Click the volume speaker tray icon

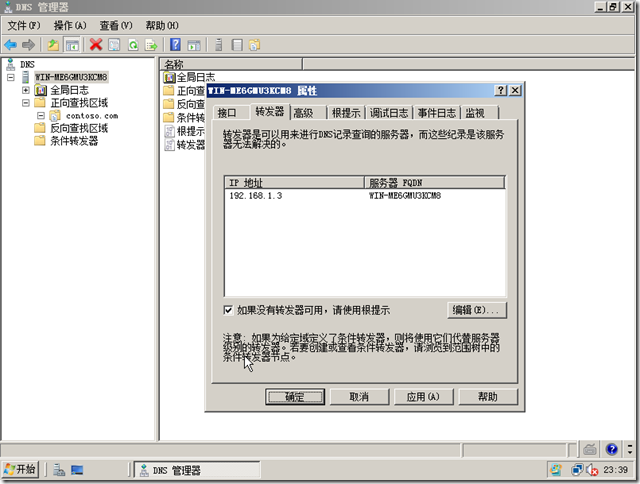click(x=592, y=470)
